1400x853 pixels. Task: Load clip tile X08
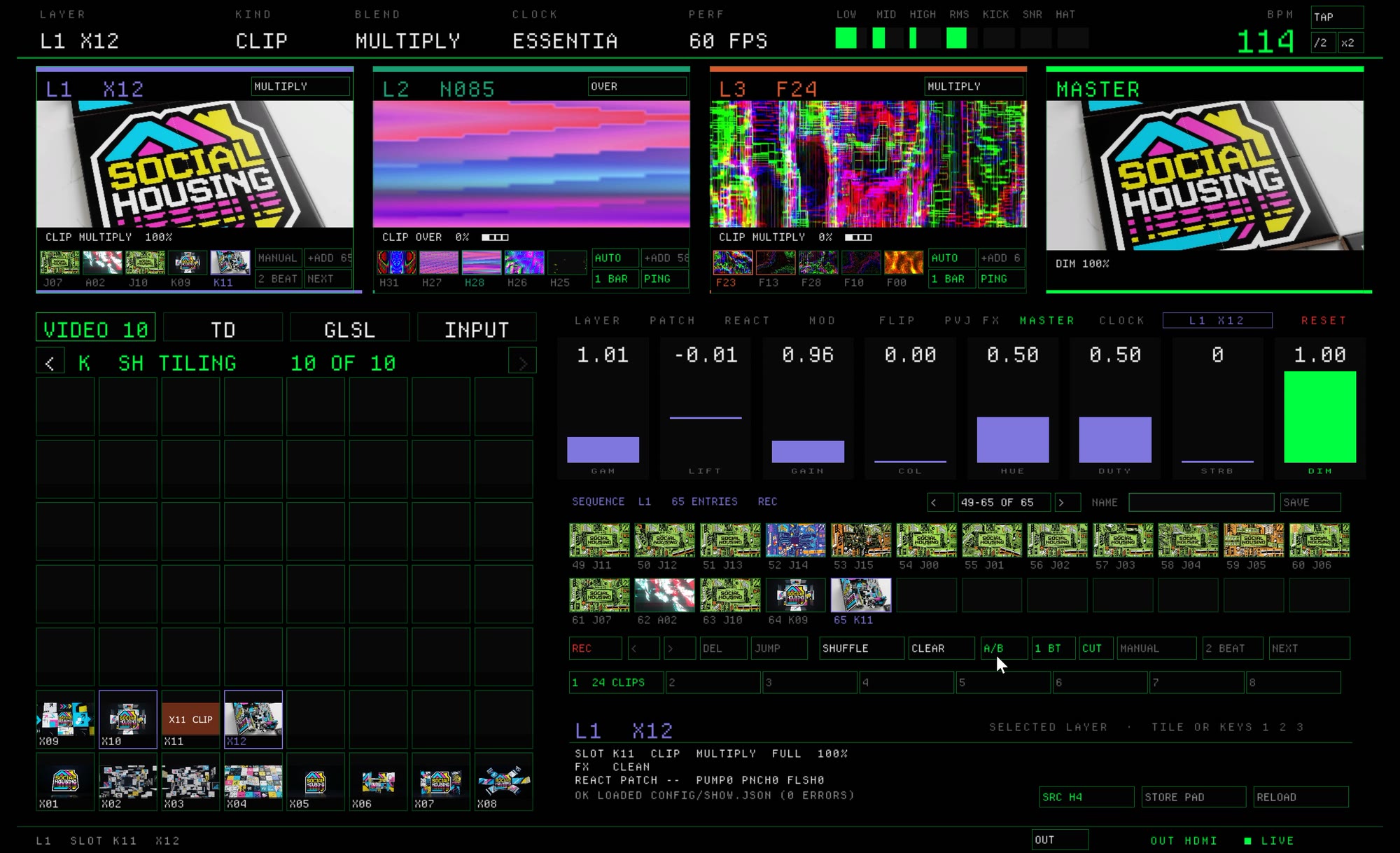click(x=503, y=782)
